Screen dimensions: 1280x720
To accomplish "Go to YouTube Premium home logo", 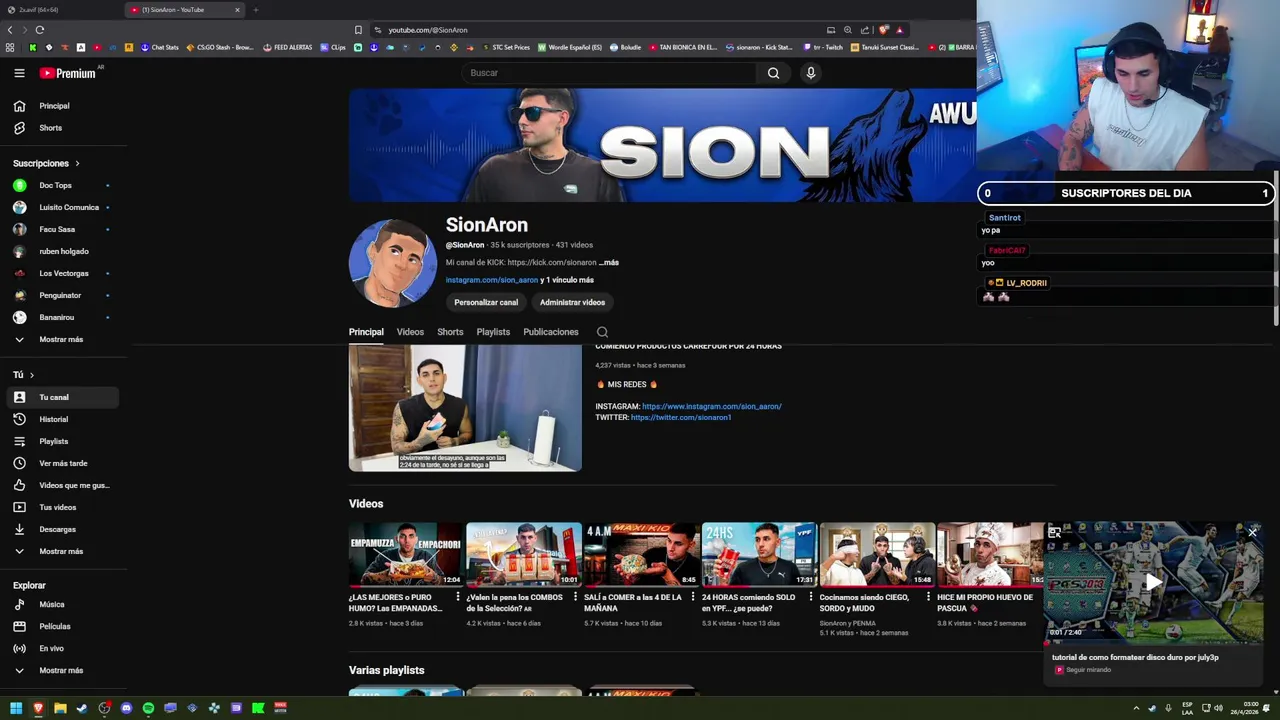I will pos(68,73).
